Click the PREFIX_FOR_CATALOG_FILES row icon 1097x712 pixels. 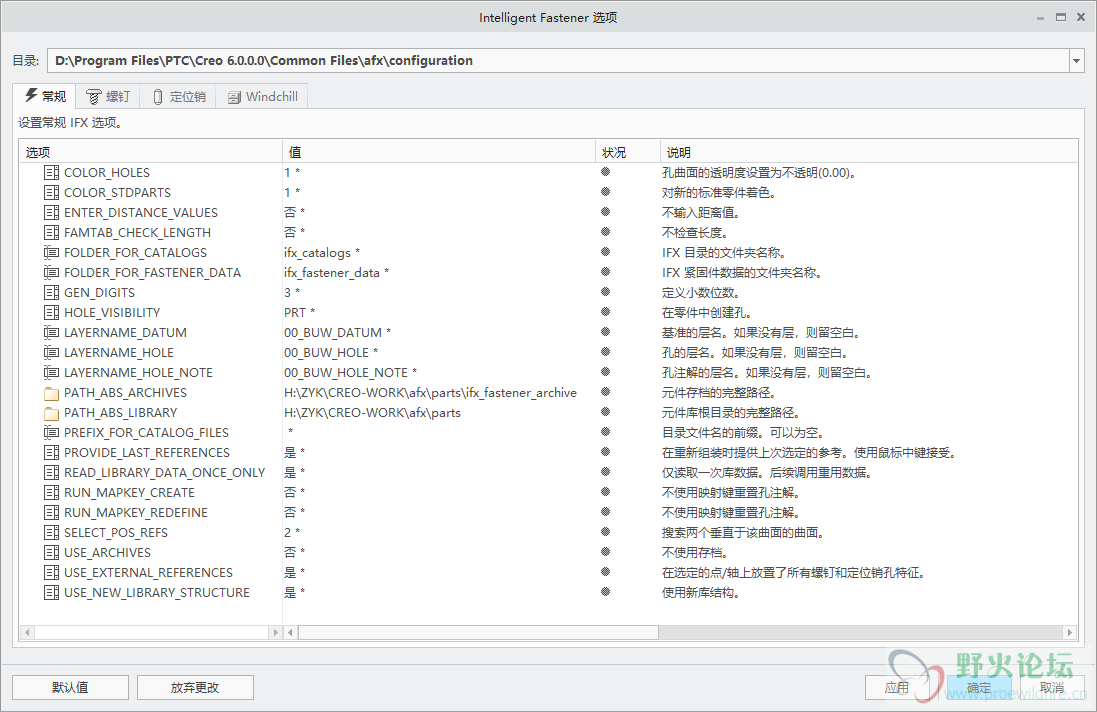[51, 432]
